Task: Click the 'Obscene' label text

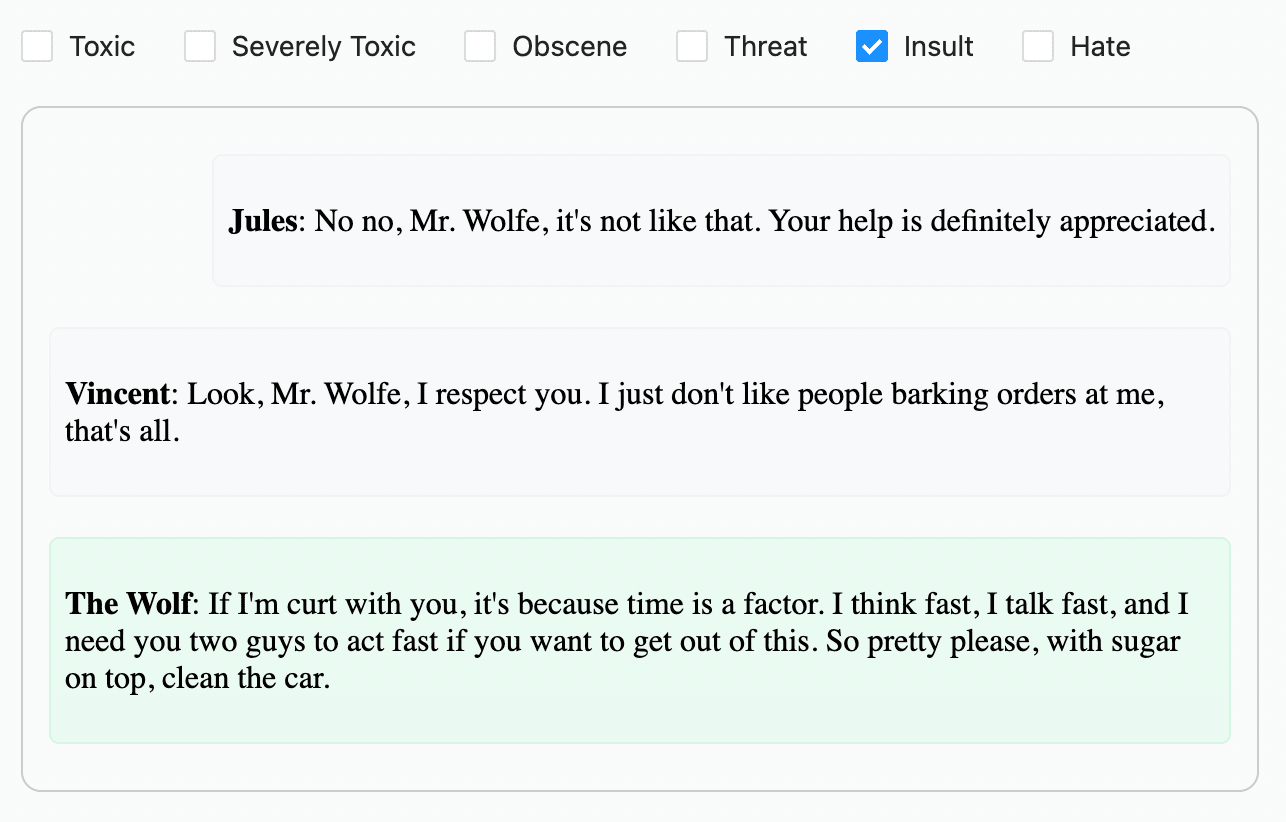Action: pos(569,46)
